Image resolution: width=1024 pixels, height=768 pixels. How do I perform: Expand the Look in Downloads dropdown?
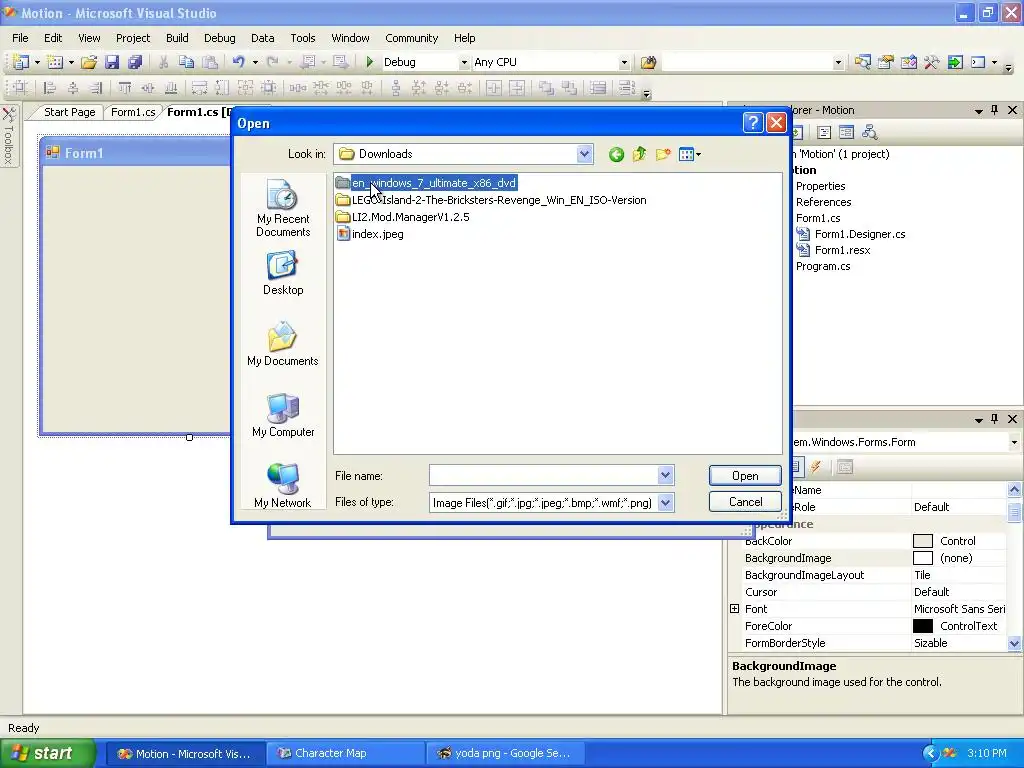584,154
